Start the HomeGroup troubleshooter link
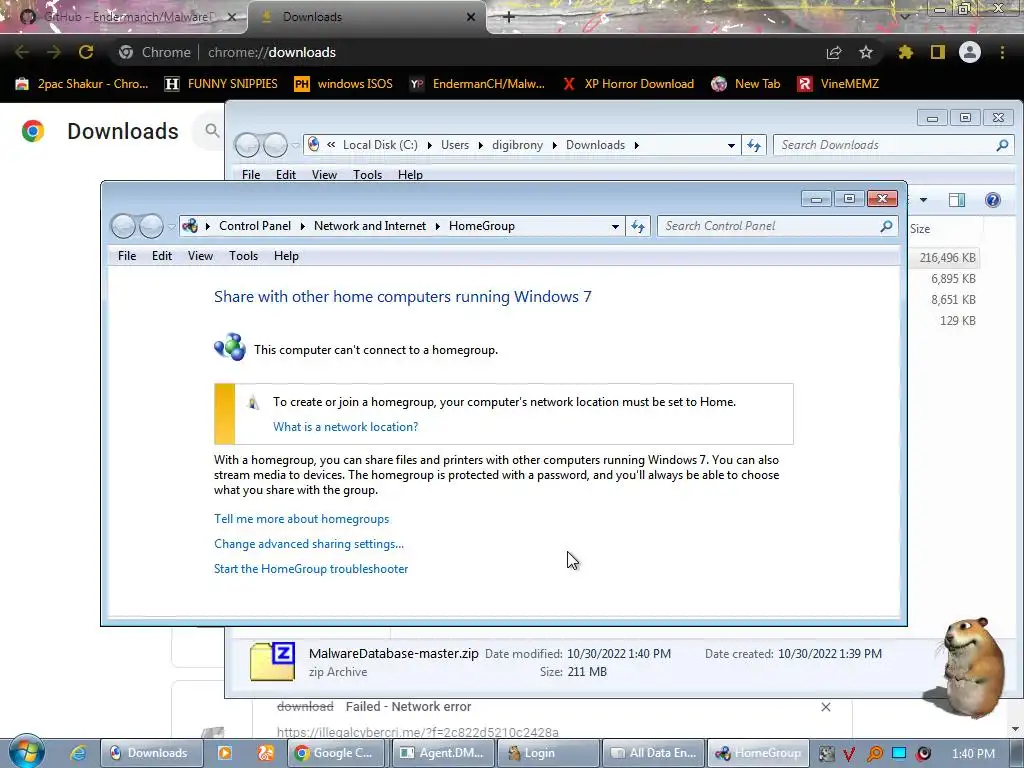The height and width of the screenshot is (768, 1024). 311,569
